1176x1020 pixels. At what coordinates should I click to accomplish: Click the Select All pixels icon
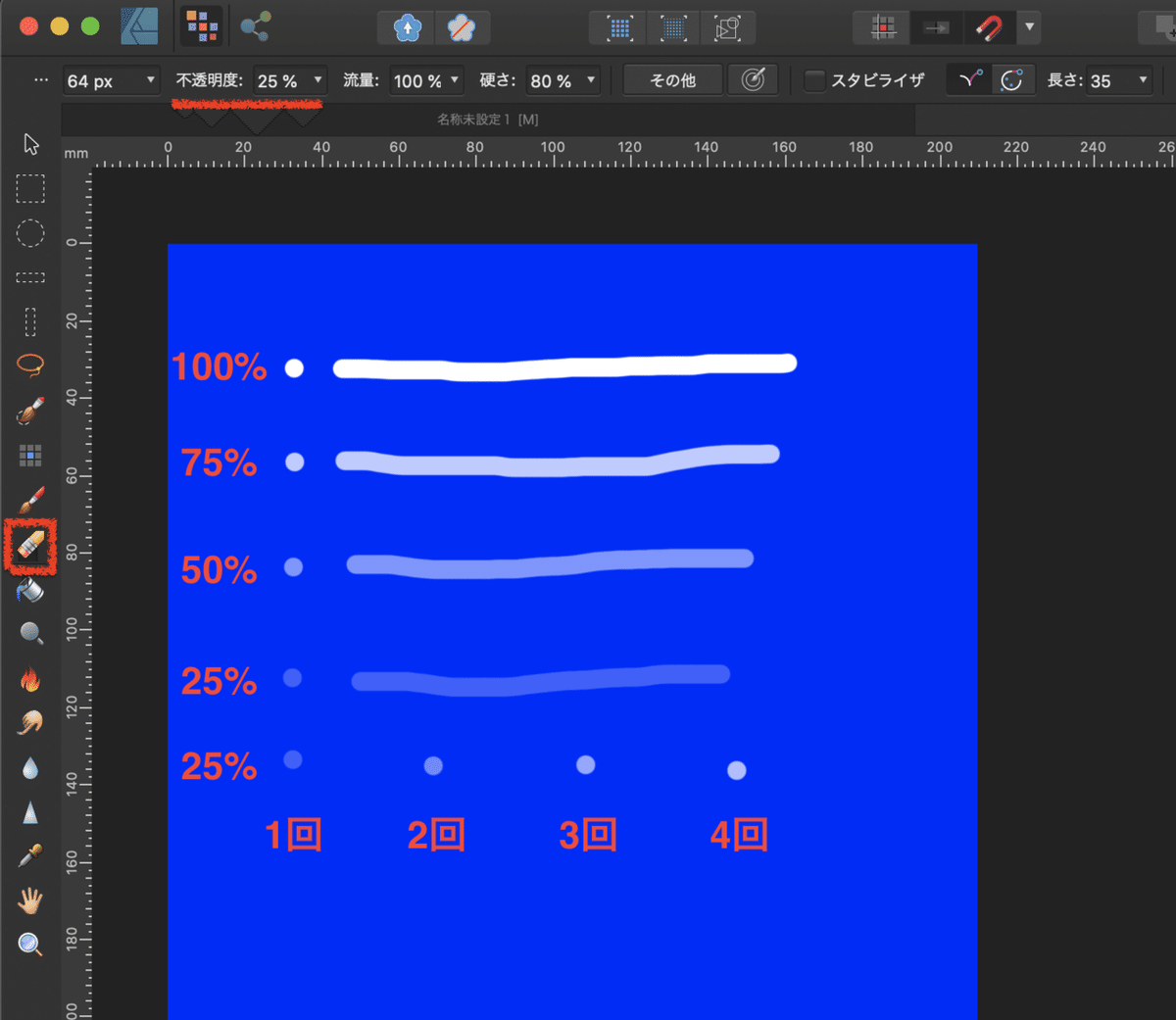click(x=619, y=28)
